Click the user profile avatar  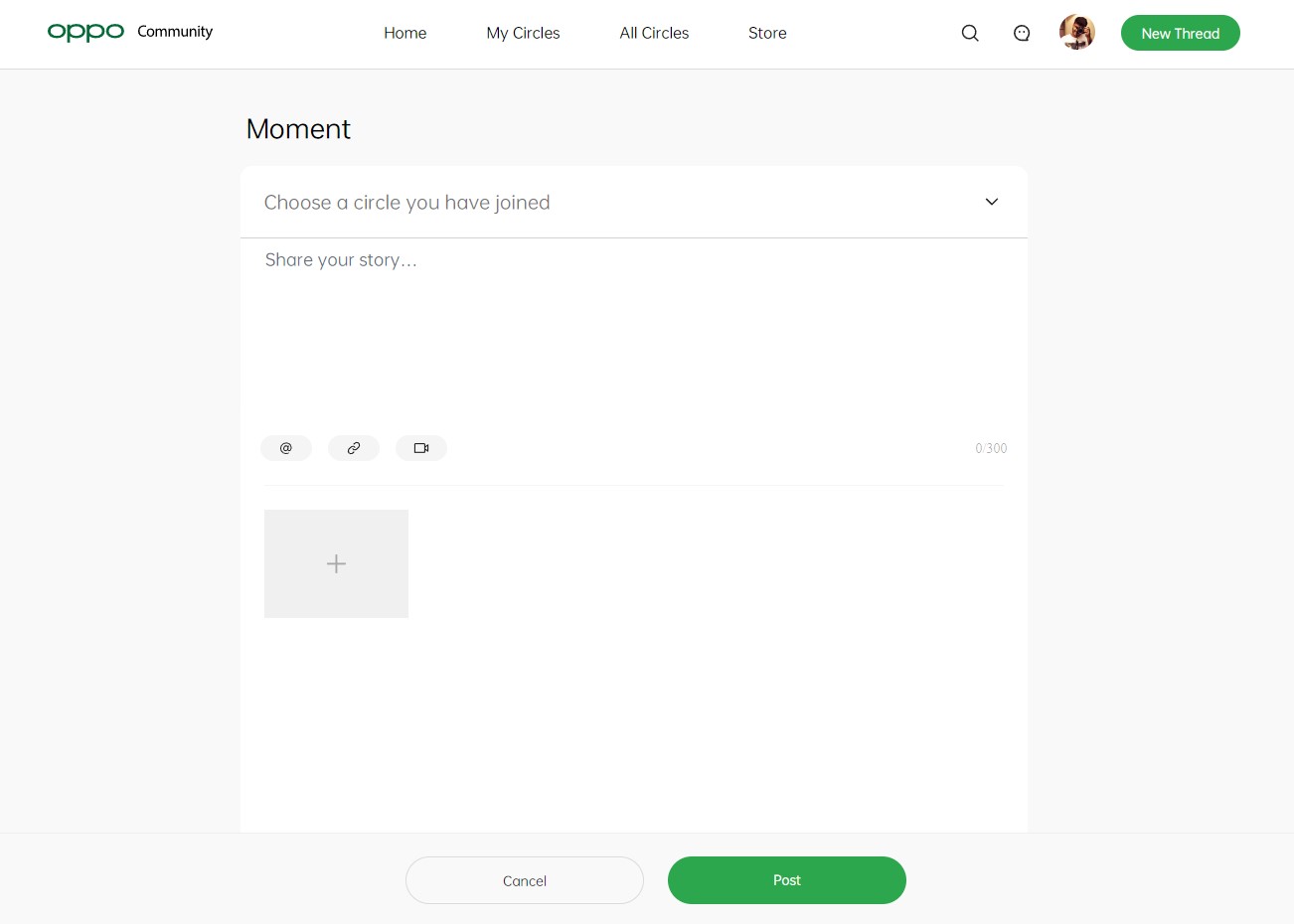tap(1077, 32)
